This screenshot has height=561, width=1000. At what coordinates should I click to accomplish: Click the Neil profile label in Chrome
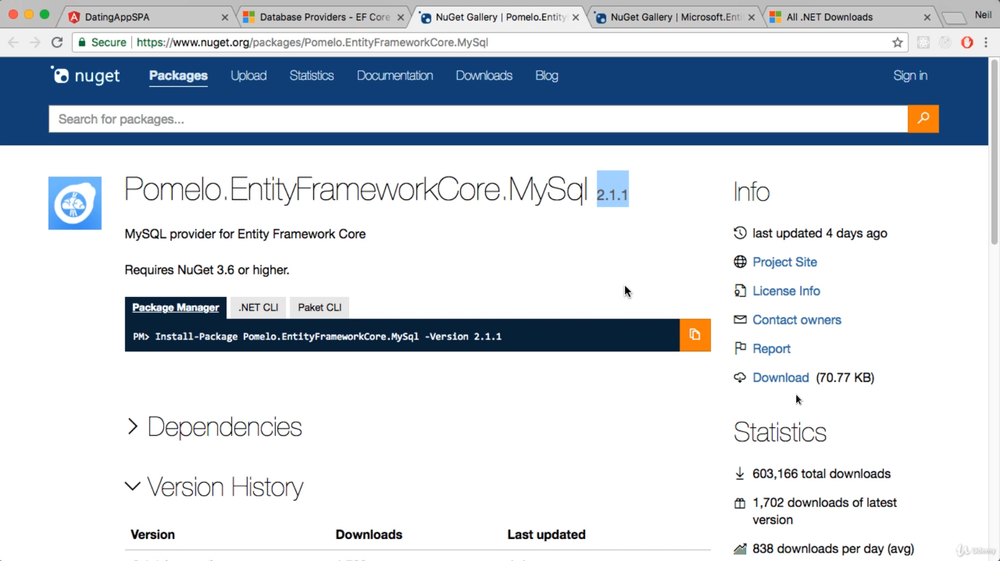click(983, 15)
